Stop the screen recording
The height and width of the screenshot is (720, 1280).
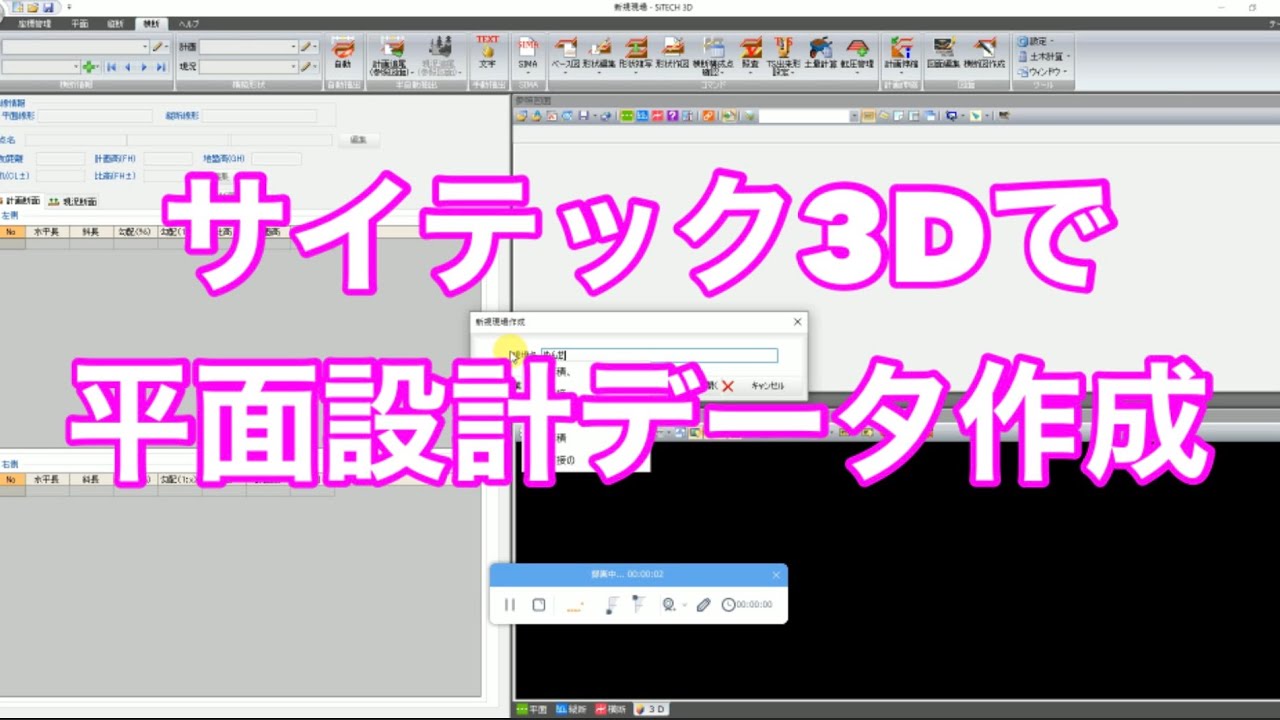(x=539, y=605)
